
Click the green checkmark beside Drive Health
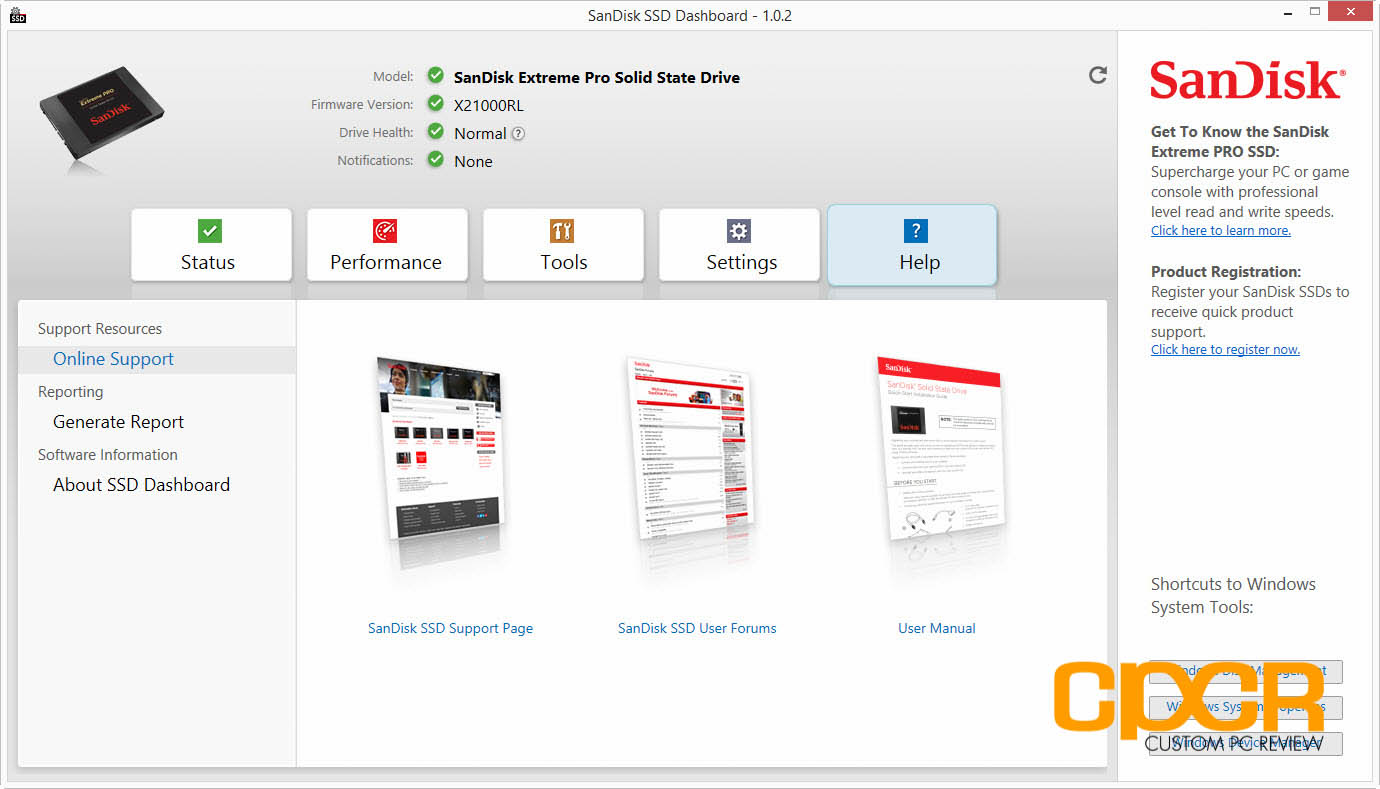click(x=435, y=131)
